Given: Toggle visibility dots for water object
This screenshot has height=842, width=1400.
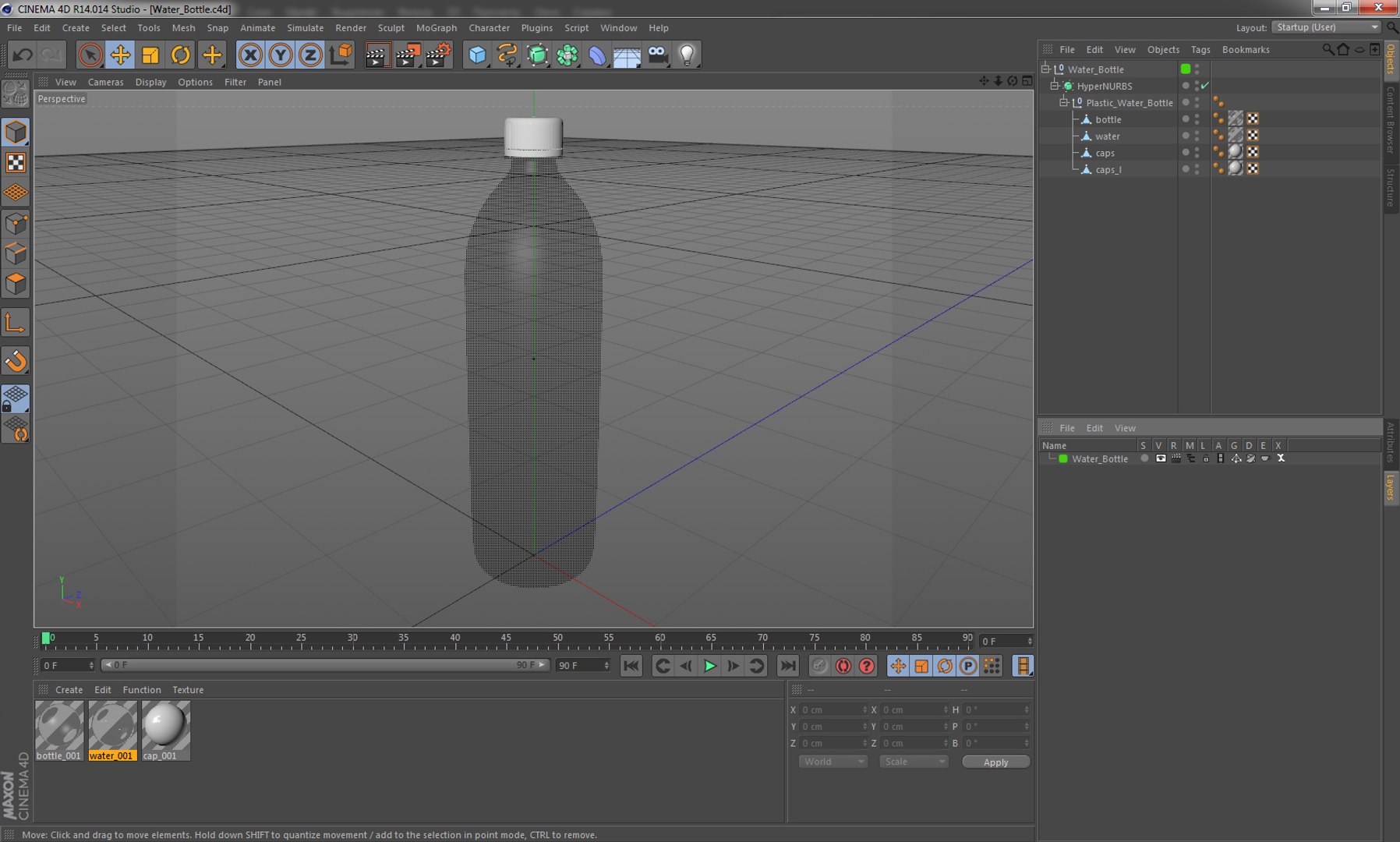Looking at the screenshot, I should [x=1197, y=136].
